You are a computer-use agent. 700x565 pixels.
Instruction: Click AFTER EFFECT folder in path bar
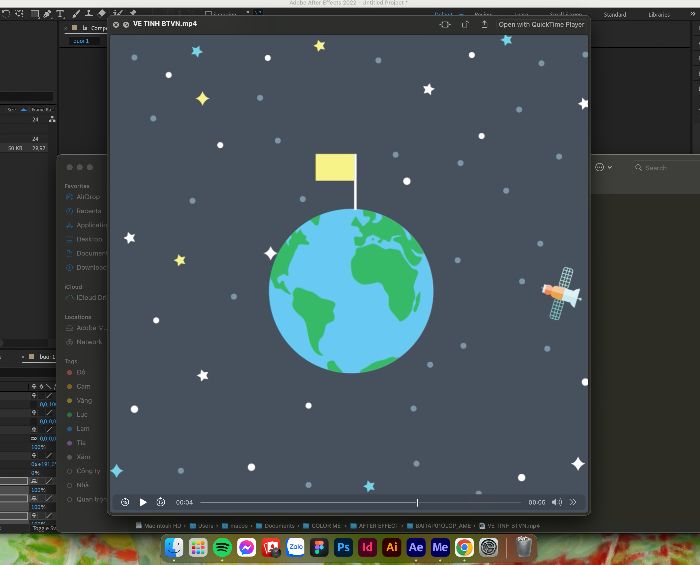(374, 526)
